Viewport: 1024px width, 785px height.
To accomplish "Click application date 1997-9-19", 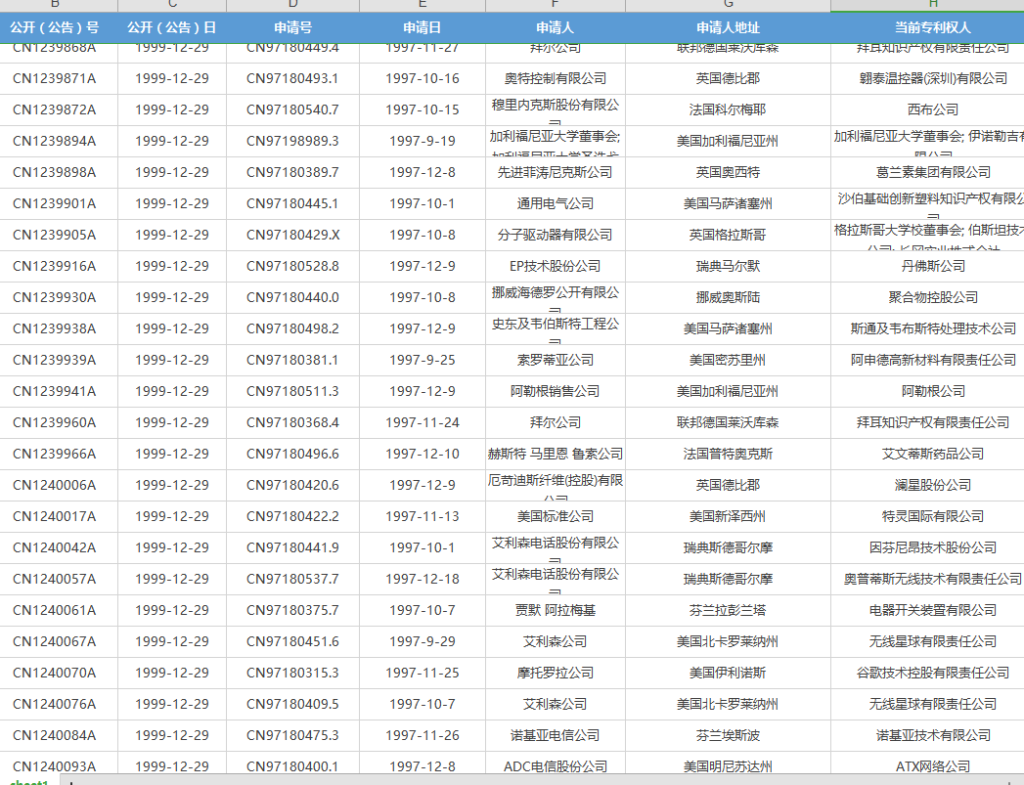I will click(x=422, y=141).
